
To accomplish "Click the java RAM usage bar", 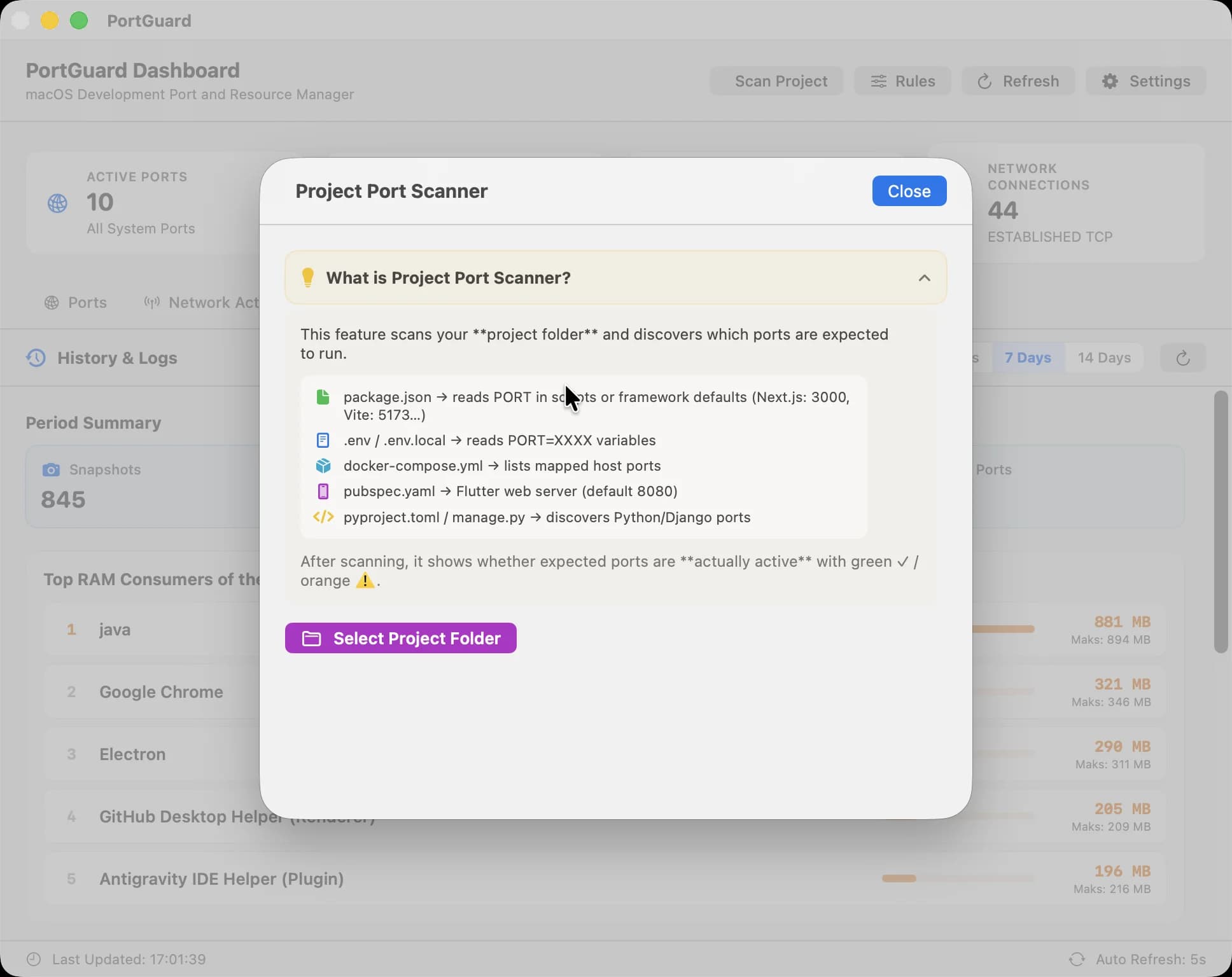I will (x=1003, y=629).
